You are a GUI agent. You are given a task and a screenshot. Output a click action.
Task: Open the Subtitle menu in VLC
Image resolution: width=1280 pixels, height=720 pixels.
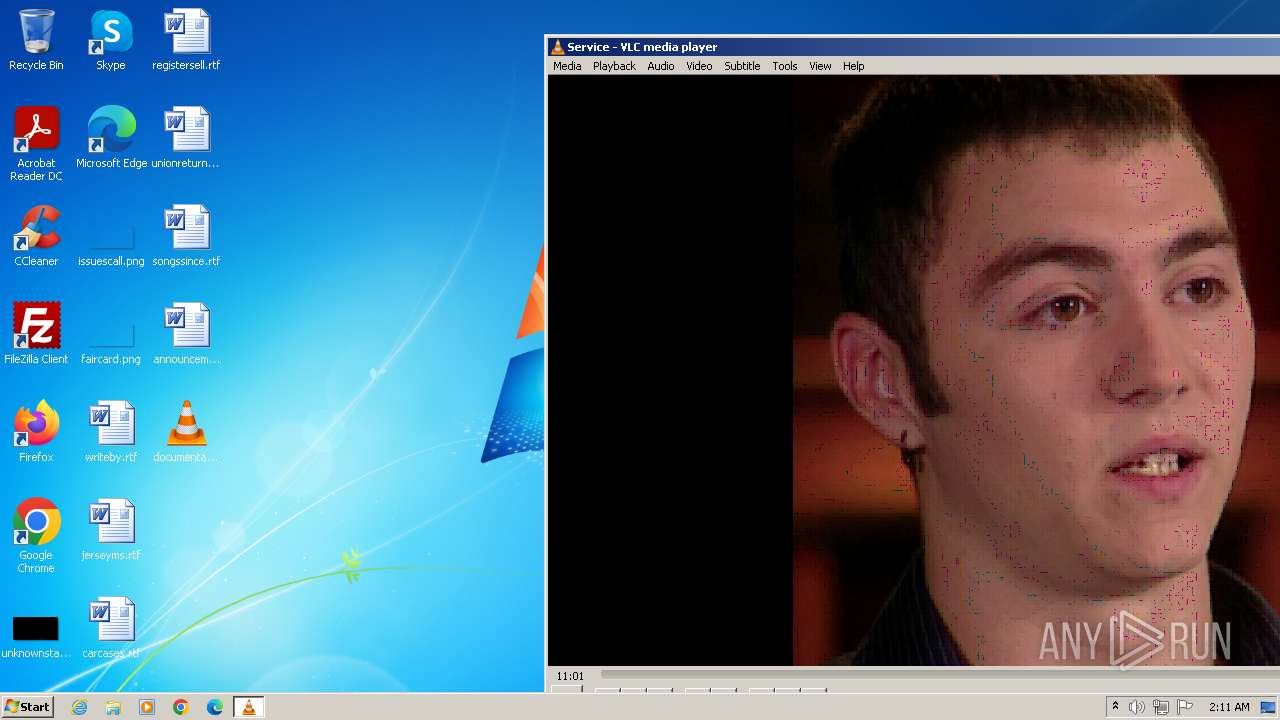pyautogui.click(x=742, y=66)
